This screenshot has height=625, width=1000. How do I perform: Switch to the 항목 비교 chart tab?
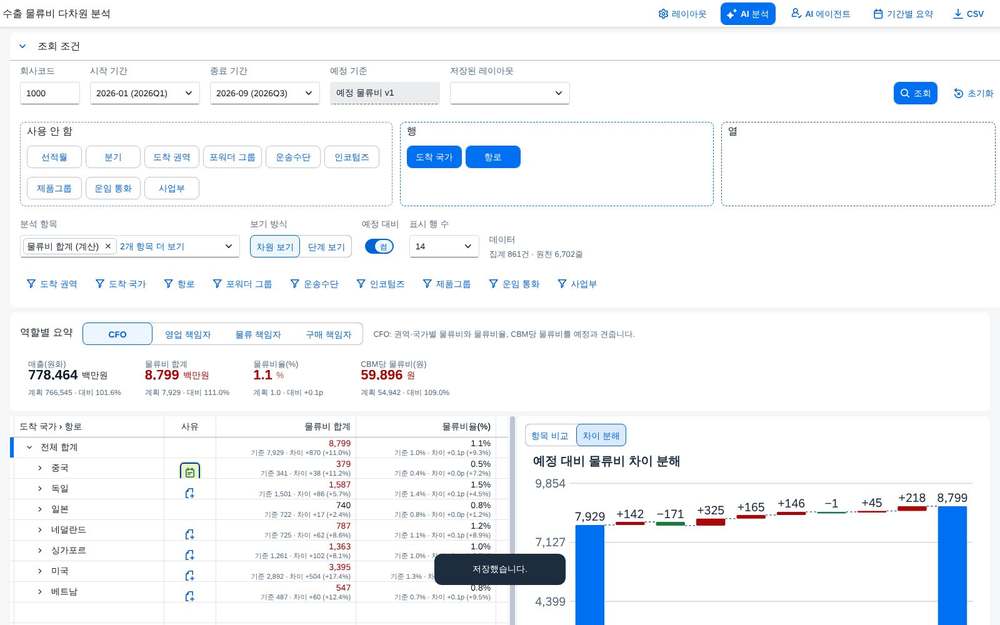point(550,436)
